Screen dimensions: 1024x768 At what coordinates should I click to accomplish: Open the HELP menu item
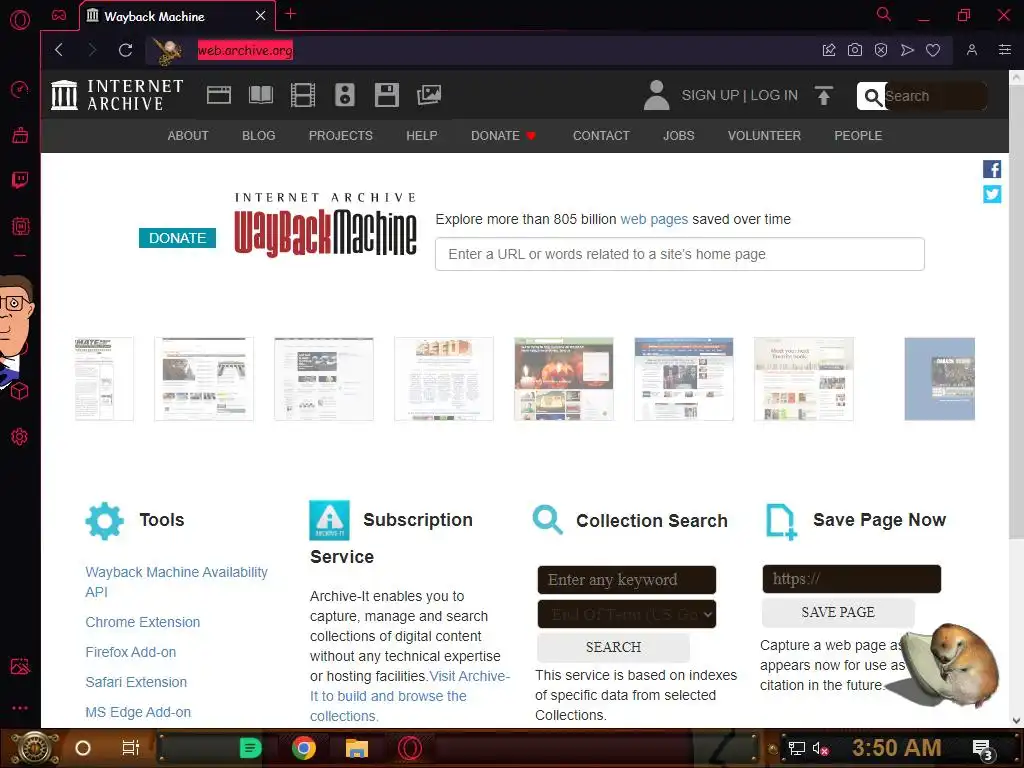[x=422, y=136]
